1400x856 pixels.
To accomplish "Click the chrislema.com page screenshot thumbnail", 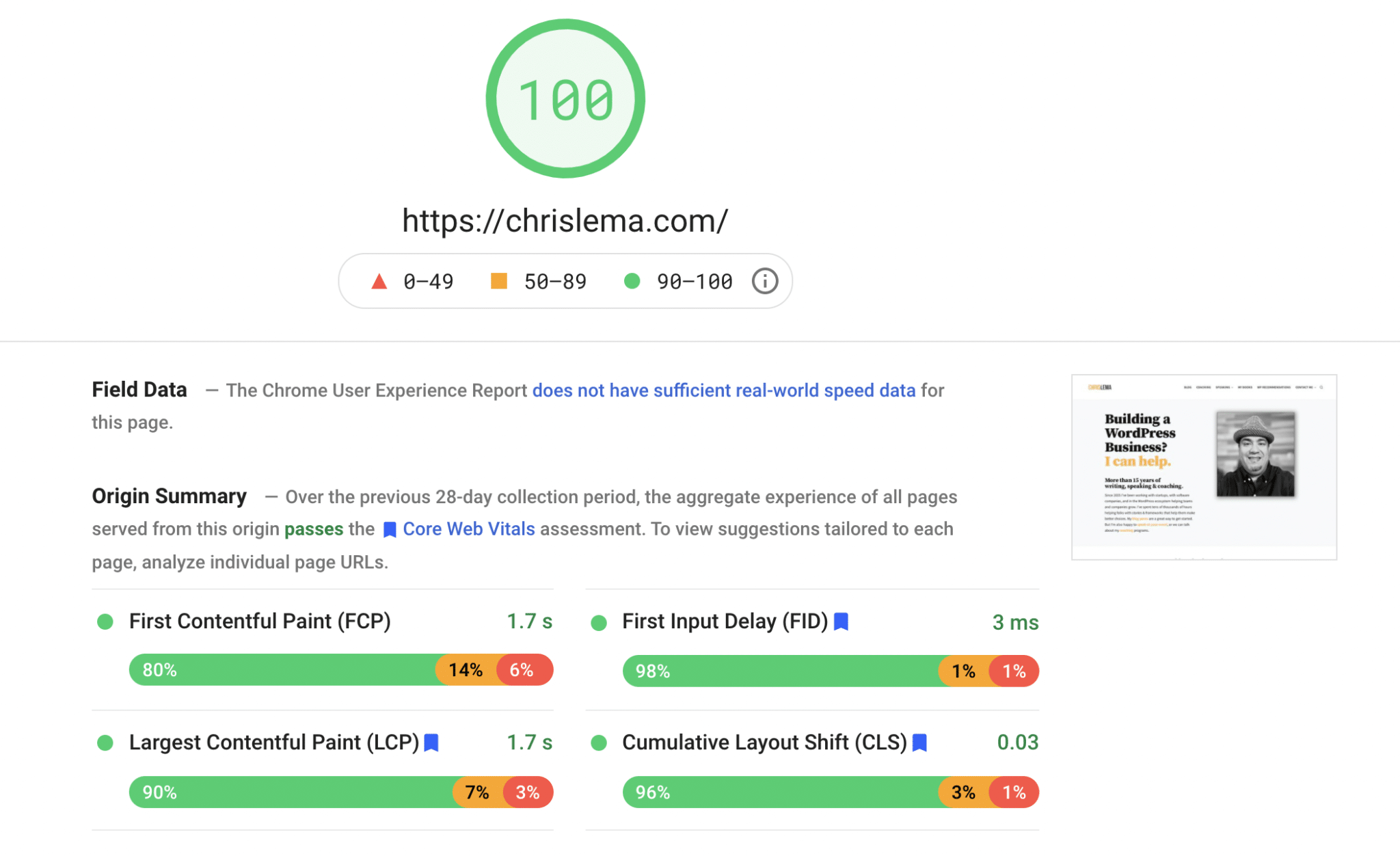I will (1204, 467).
